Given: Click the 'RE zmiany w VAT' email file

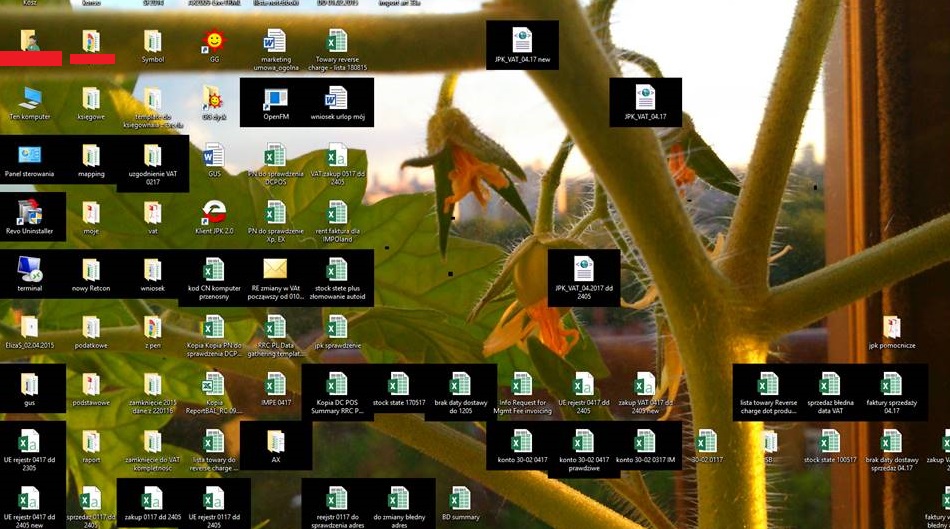Looking at the screenshot, I should tap(275, 269).
